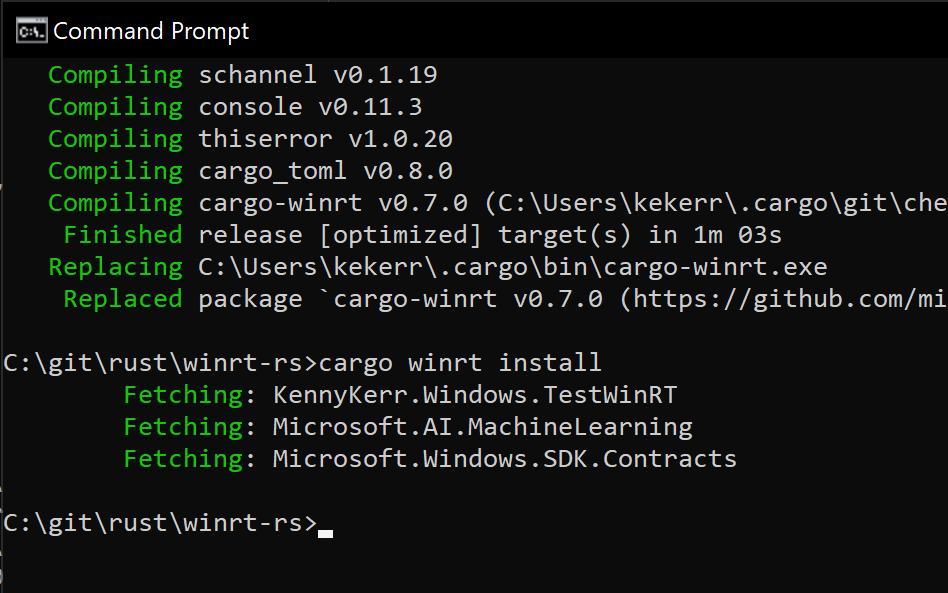Open the Command Prompt system menu icon

(30, 30)
